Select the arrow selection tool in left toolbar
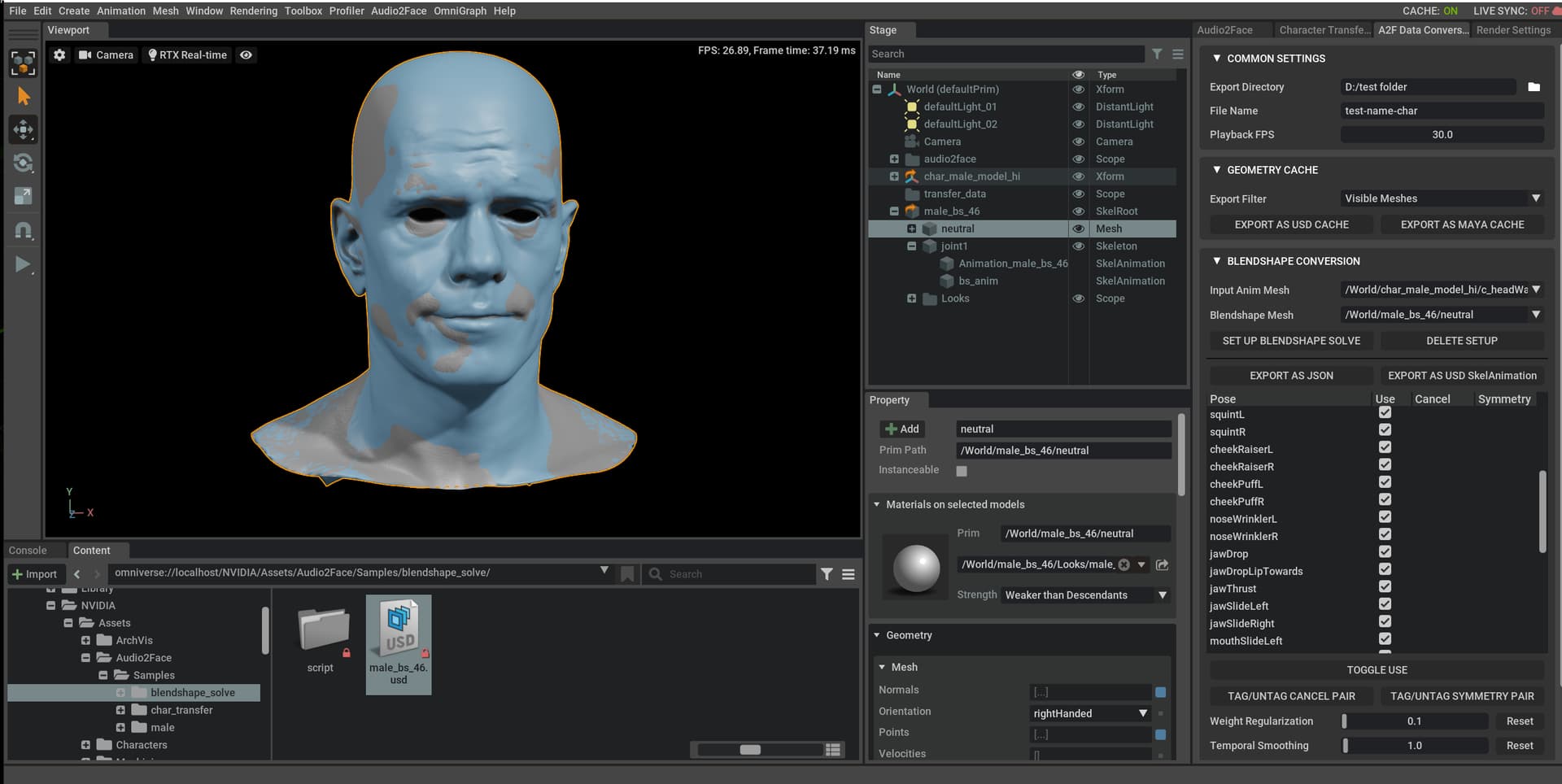Image resolution: width=1562 pixels, height=784 pixels. click(x=24, y=97)
